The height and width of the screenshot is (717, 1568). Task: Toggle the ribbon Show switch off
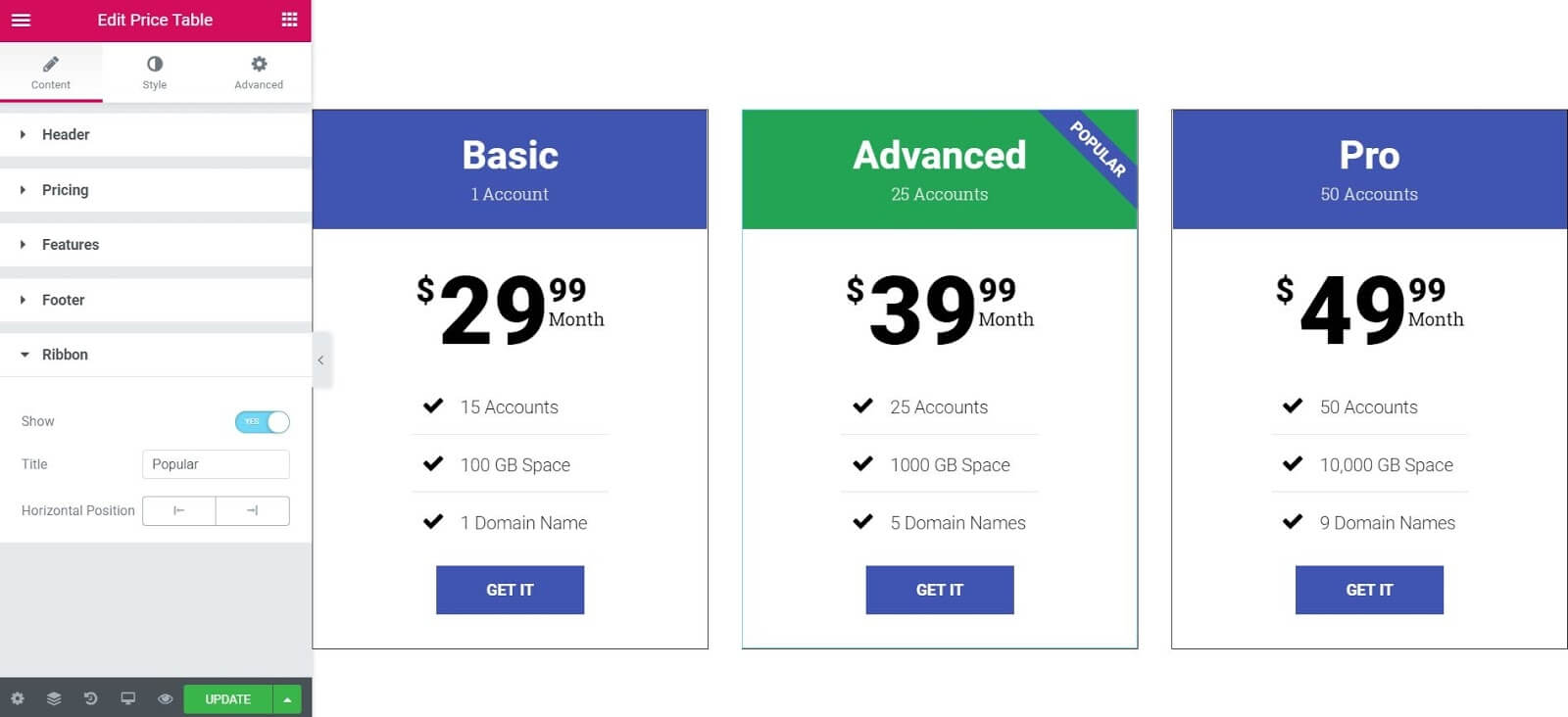tap(262, 421)
